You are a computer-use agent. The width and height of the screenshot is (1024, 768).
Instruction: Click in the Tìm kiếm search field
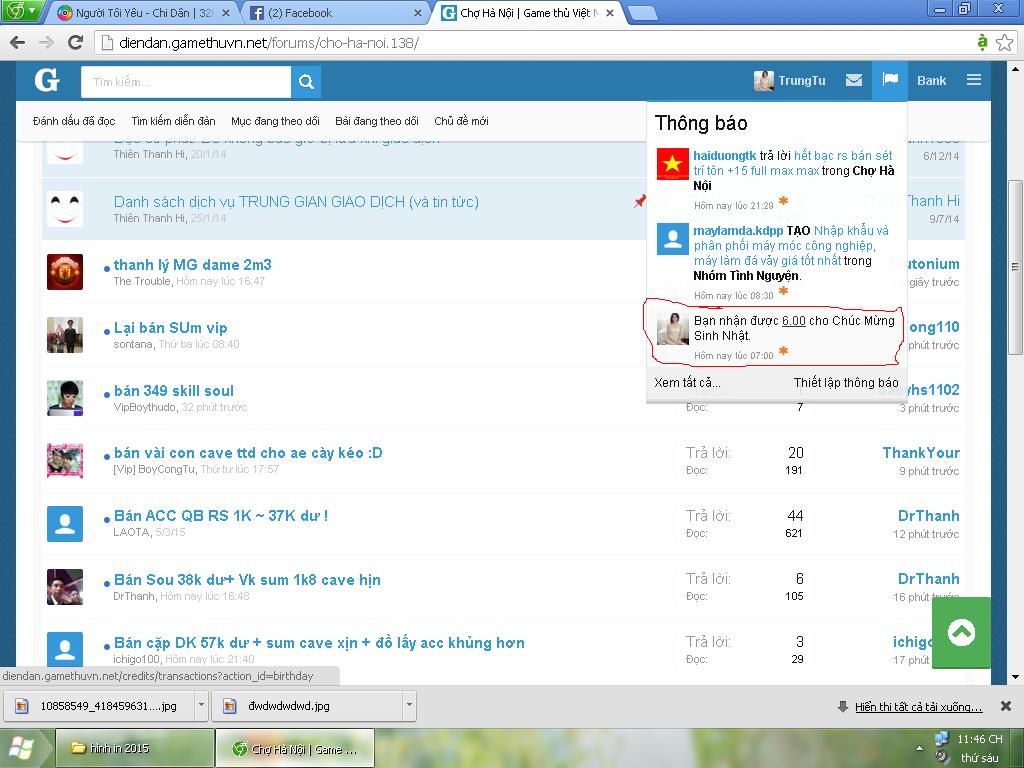pos(186,82)
